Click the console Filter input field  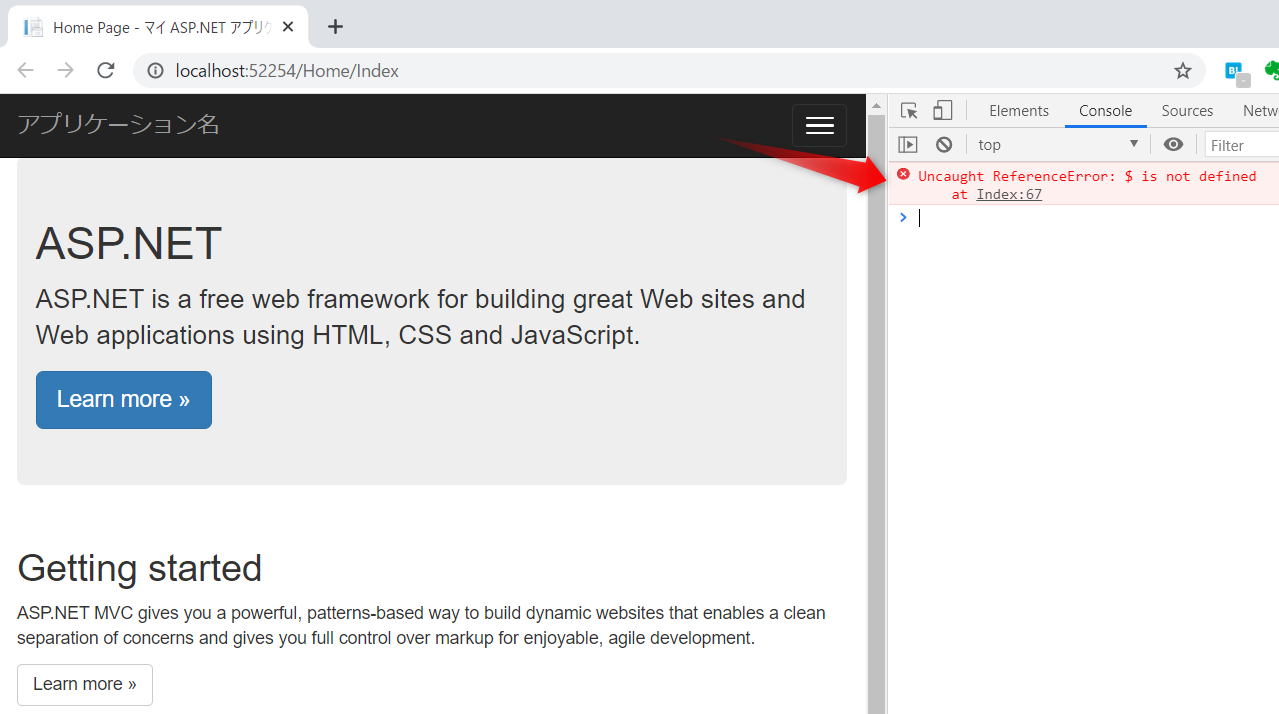(x=1242, y=145)
